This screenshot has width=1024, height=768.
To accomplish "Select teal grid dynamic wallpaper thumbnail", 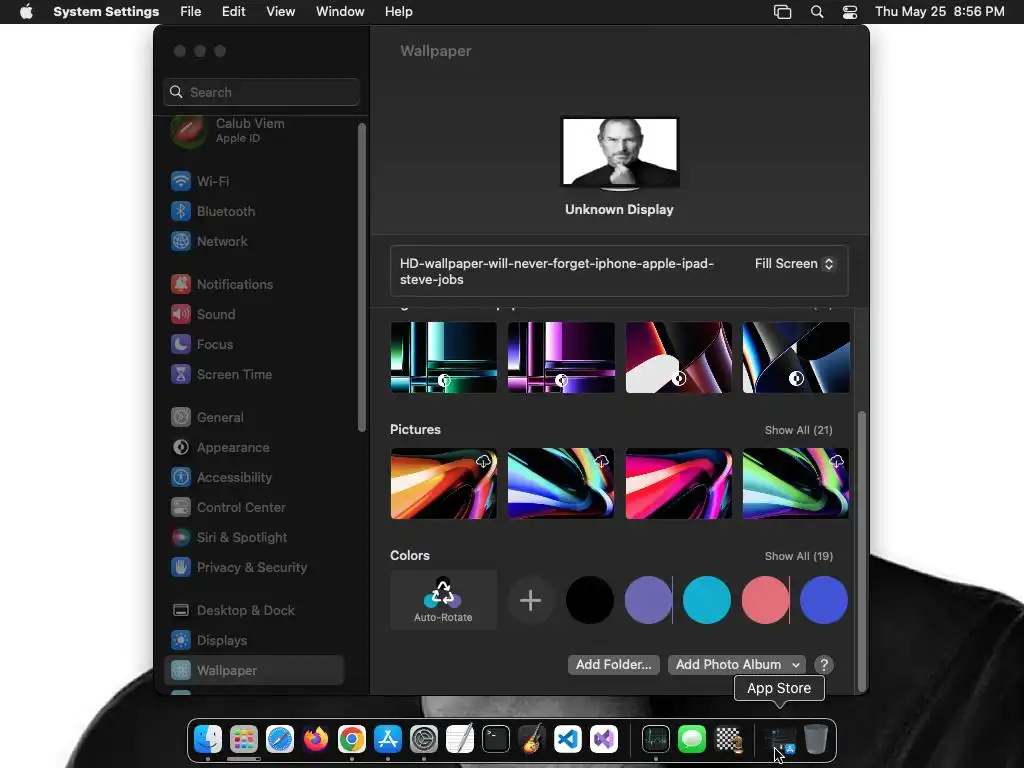I will [x=443, y=357].
